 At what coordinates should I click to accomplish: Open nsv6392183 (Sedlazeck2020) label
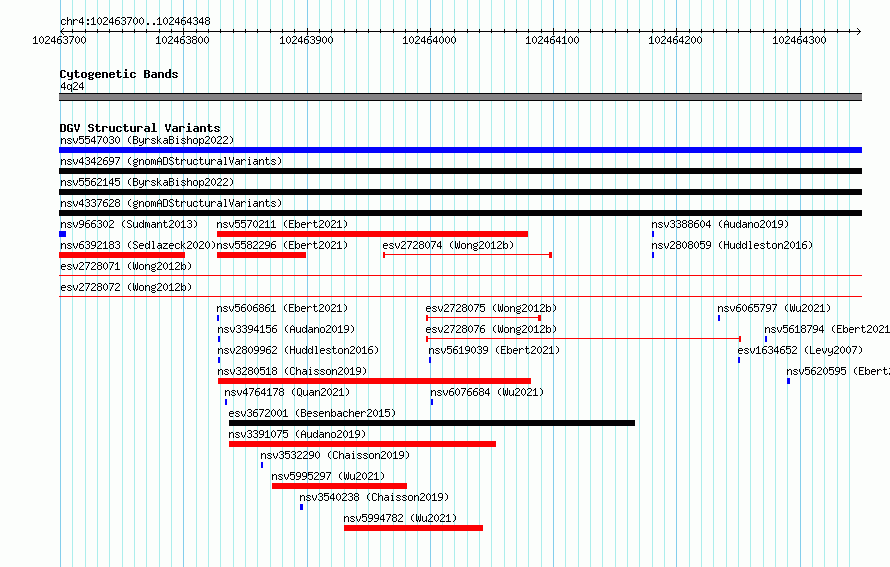click(138, 245)
